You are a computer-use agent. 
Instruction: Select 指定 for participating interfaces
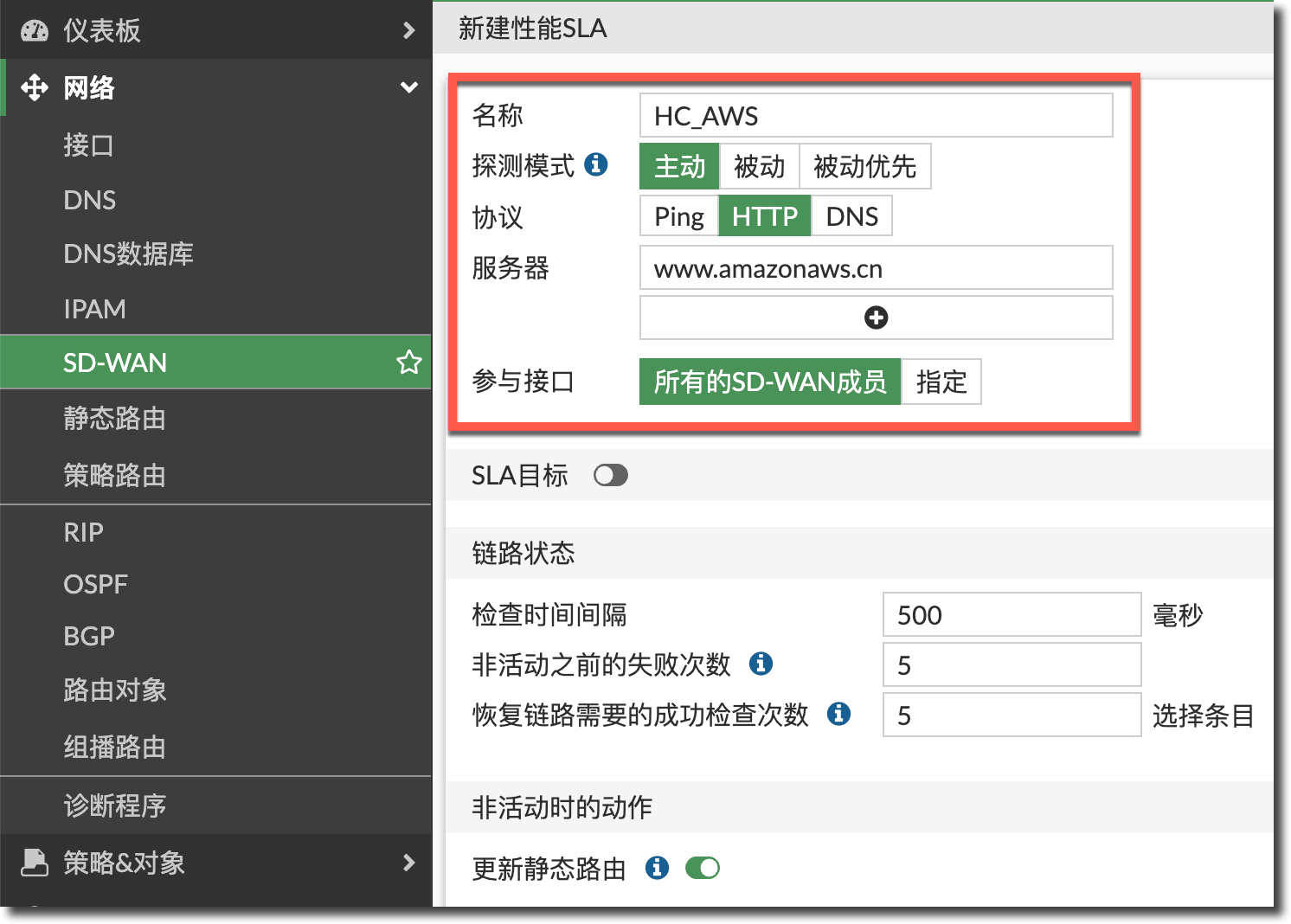click(941, 382)
